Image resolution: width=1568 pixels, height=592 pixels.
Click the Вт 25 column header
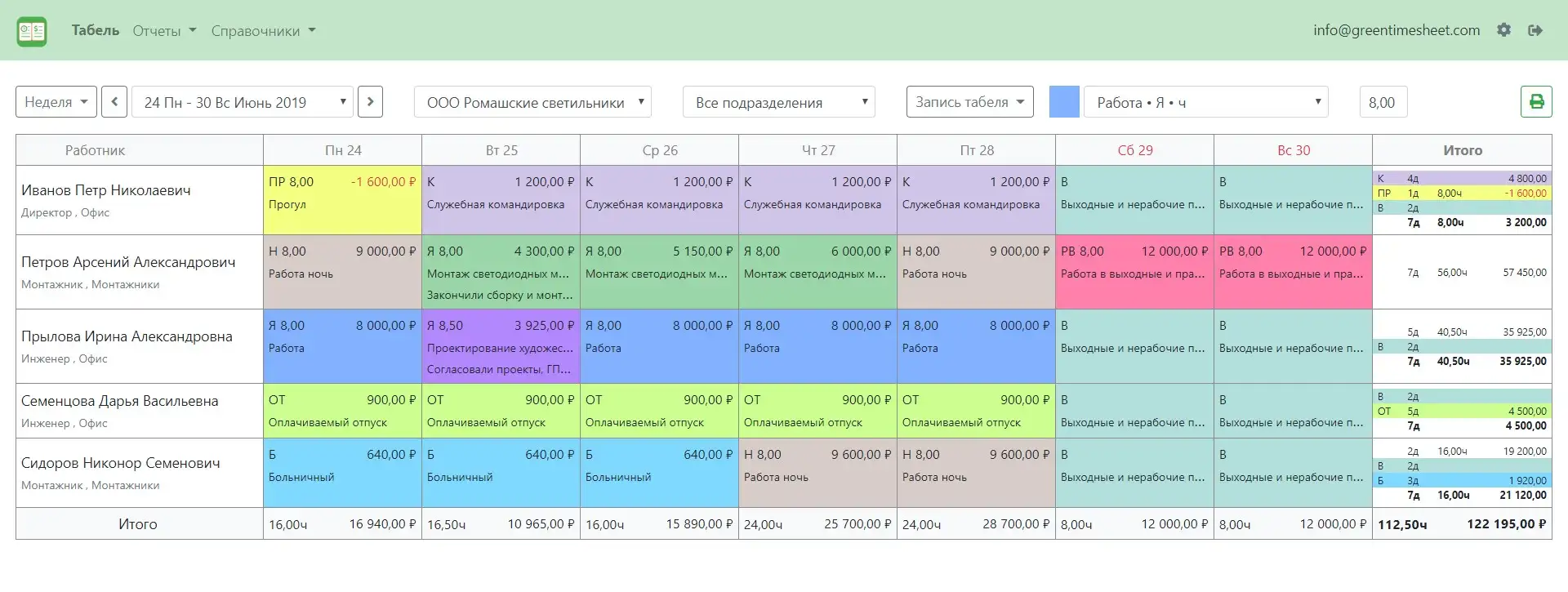coord(501,150)
